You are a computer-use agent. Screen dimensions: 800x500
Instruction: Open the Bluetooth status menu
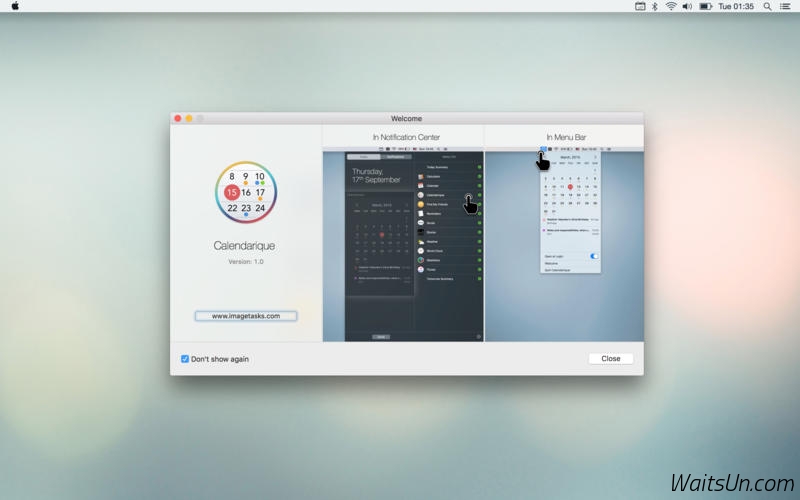coord(655,6)
